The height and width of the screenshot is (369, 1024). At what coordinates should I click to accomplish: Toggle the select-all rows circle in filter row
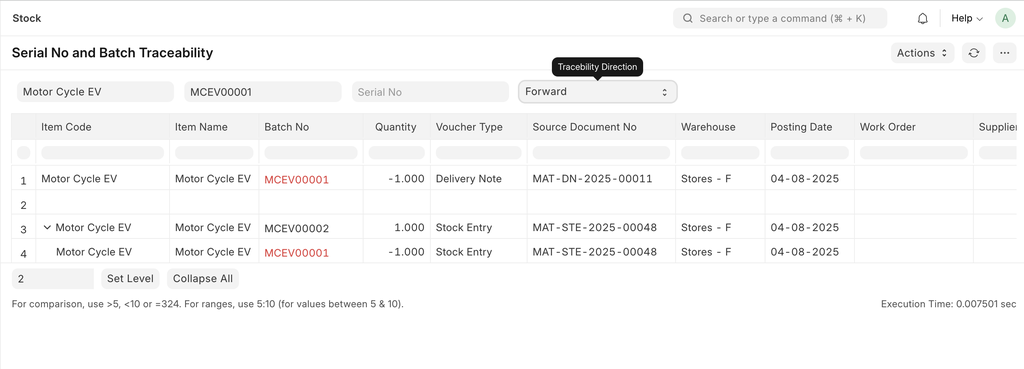[x=24, y=153]
